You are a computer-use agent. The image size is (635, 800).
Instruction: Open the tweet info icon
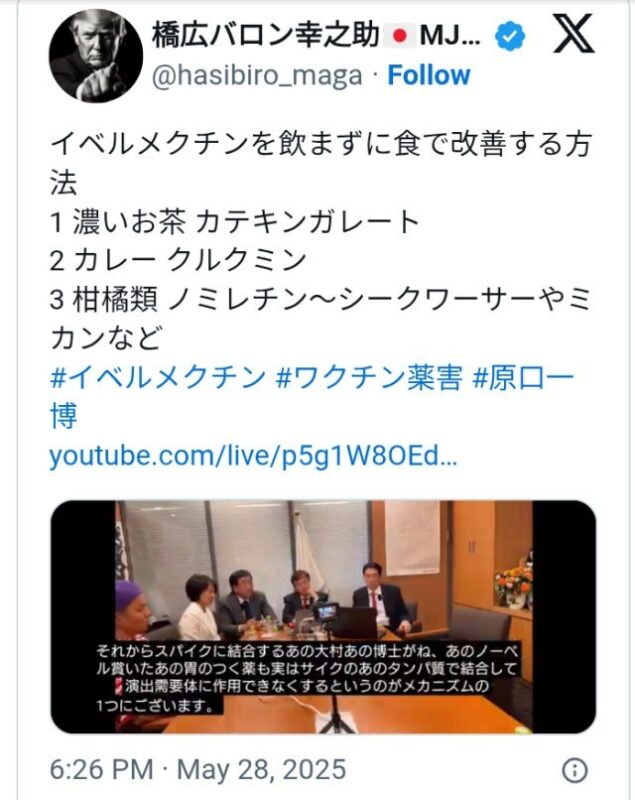point(574,769)
